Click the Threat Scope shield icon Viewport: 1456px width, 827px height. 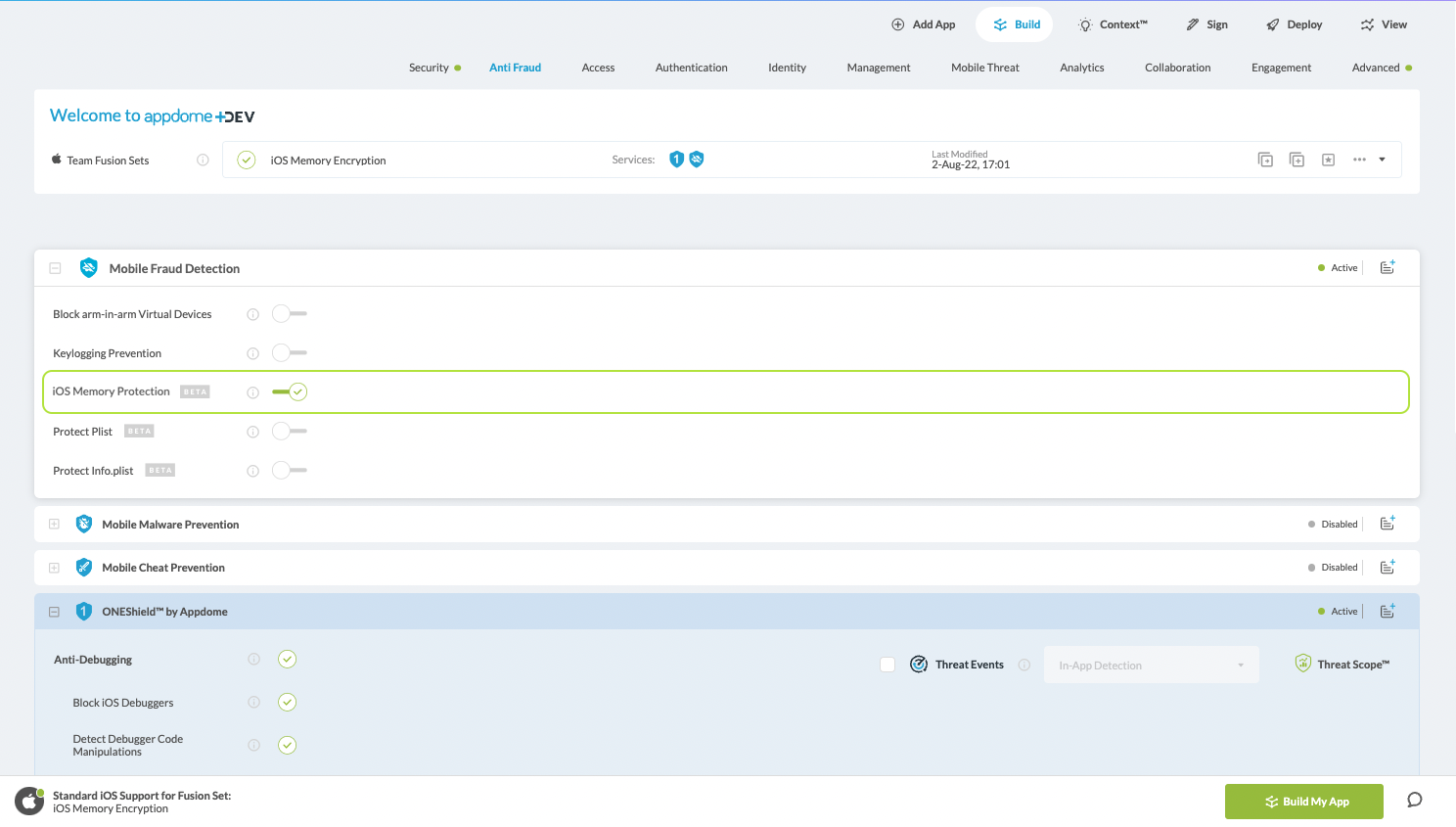1302,664
